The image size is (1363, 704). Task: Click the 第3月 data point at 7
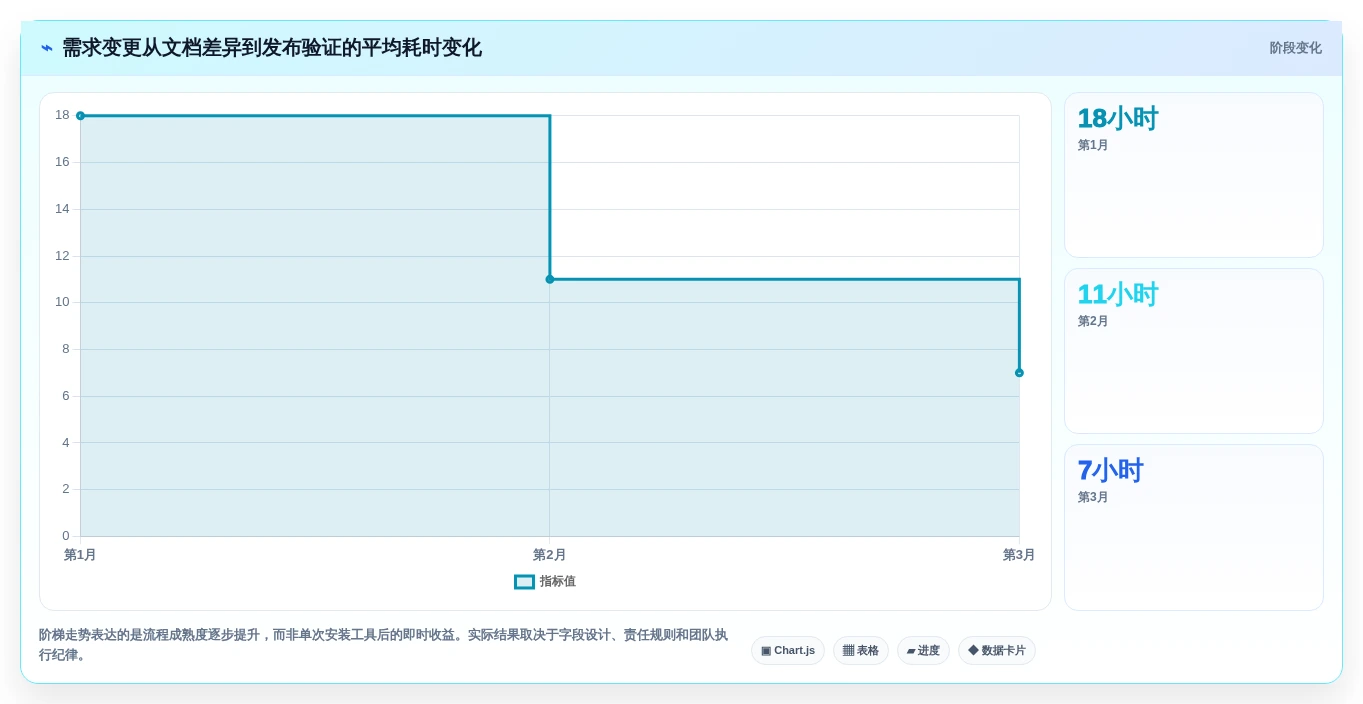[x=1019, y=373]
